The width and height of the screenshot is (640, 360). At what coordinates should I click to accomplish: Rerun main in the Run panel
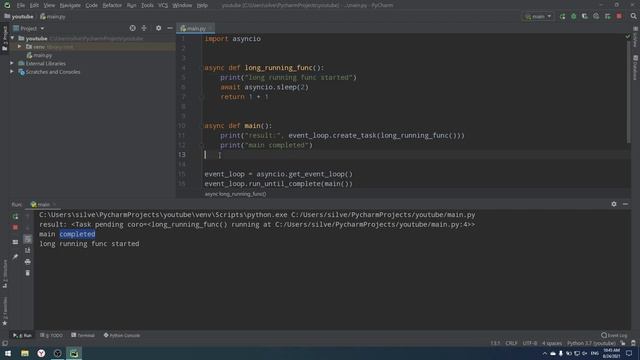(x=15, y=216)
